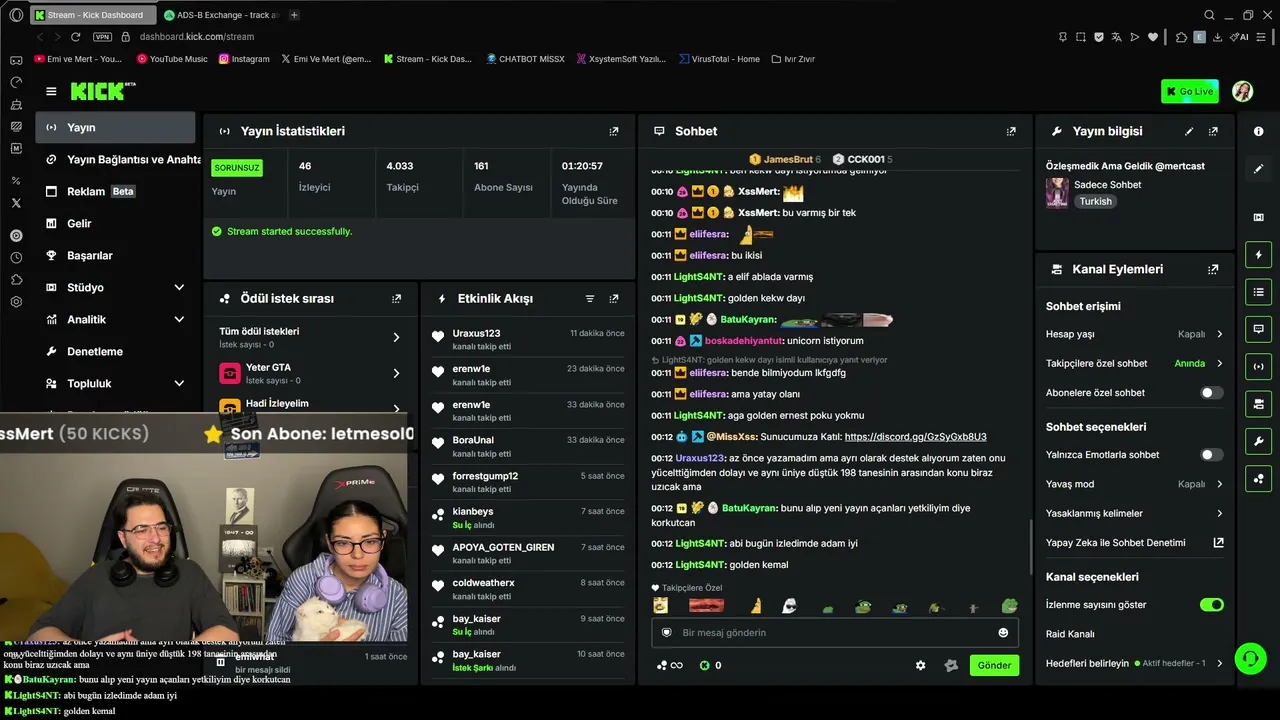
Task: Pop out the Ödül istek sırası panel
Action: tap(397, 298)
